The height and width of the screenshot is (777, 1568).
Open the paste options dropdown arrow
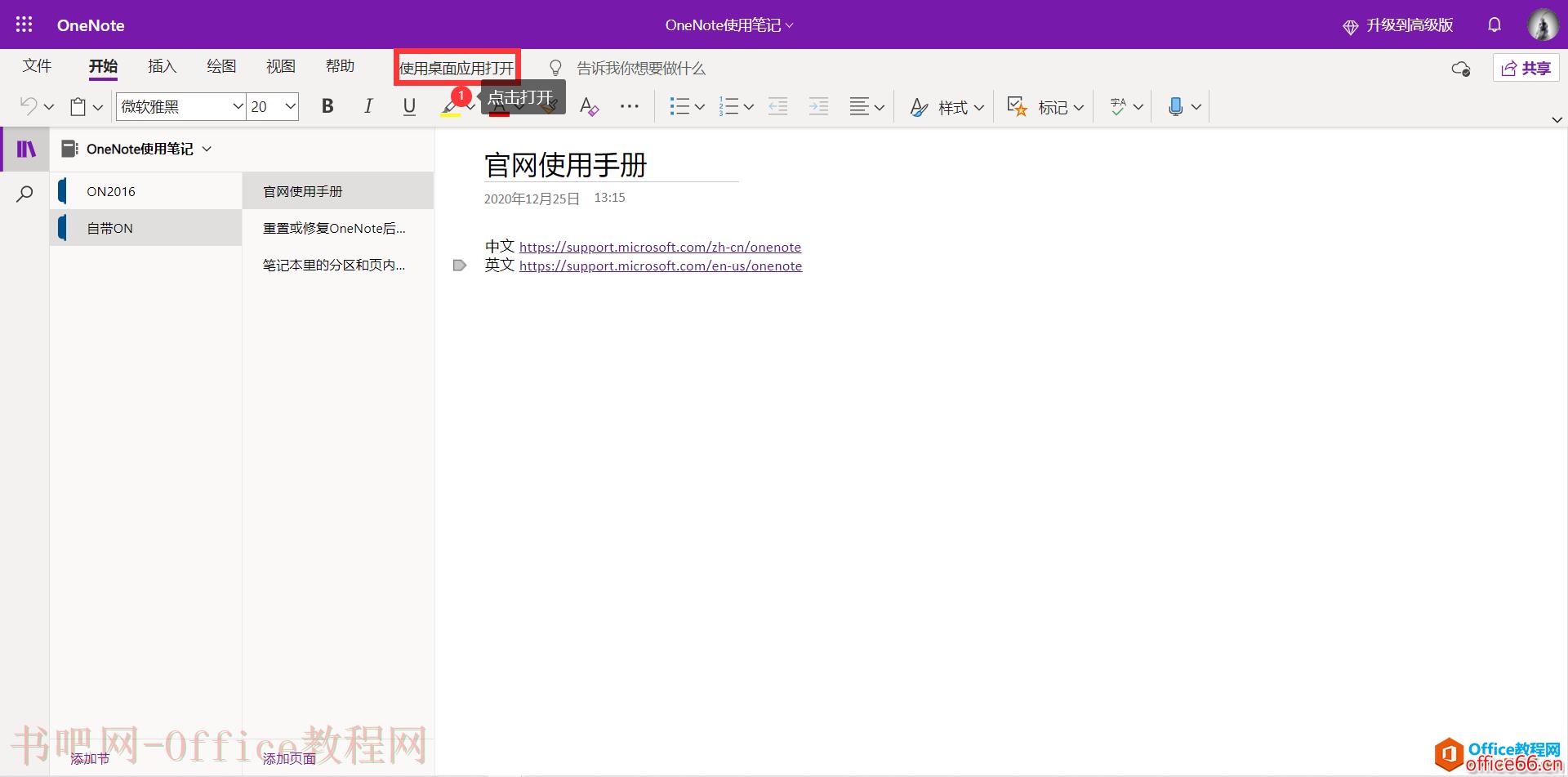(98, 107)
